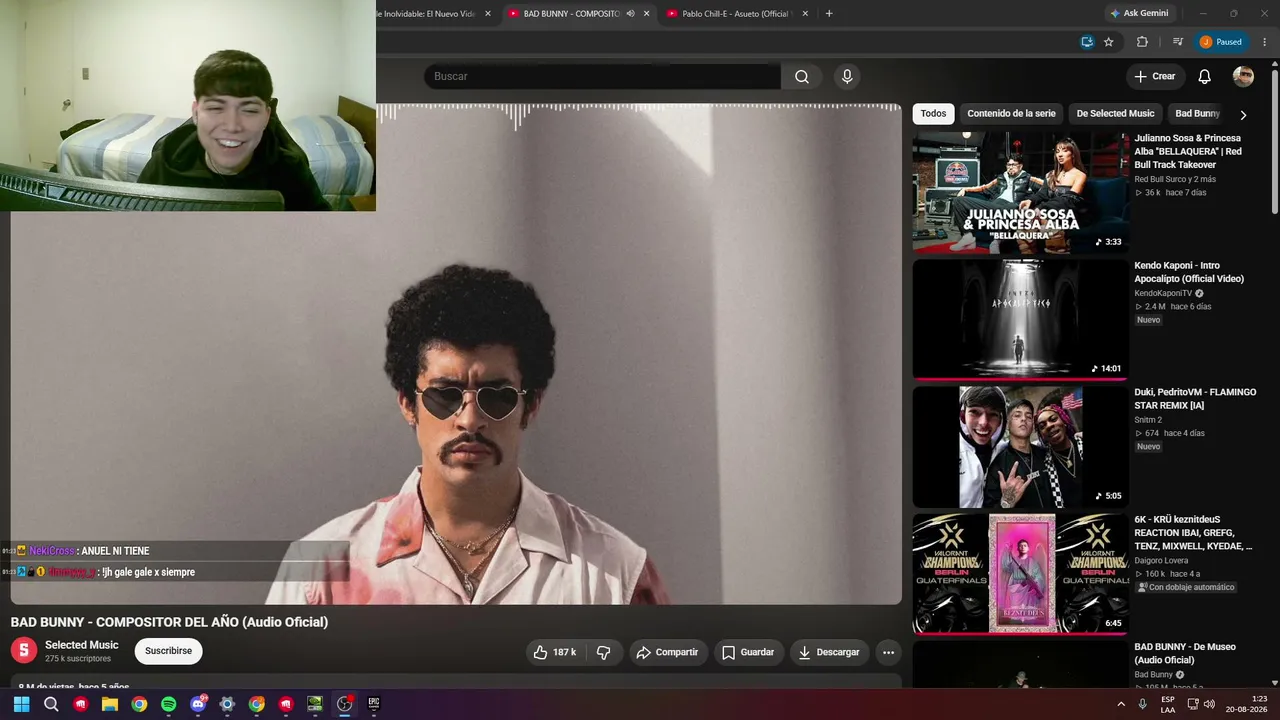Open the BAD BUNNY - De Museo title
Screen dimensions: 1280x720
(x=1185, y=653)
